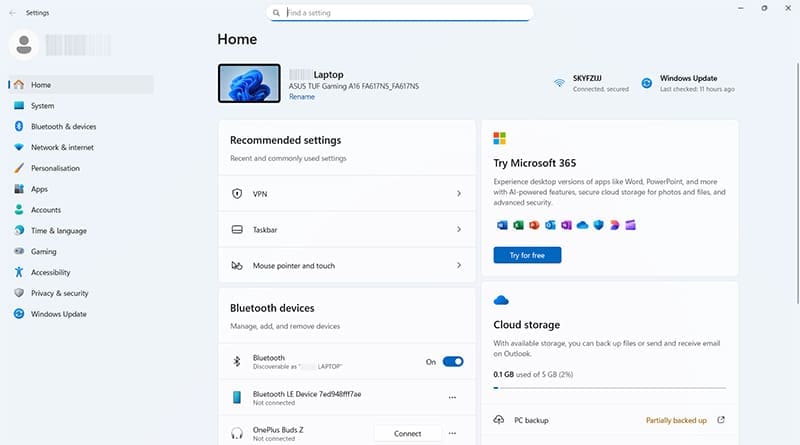This screenshot has width=800, height=445.
Task: Open more options for OnePlus Buds Z
Action: pyautogui.click(x=452, y=433)
